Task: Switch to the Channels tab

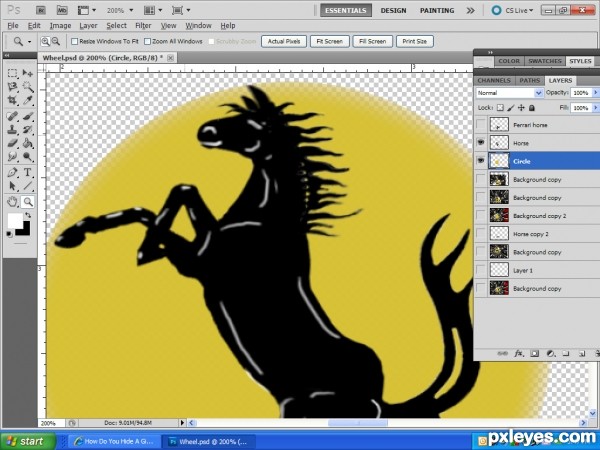Action: (494, 80)
